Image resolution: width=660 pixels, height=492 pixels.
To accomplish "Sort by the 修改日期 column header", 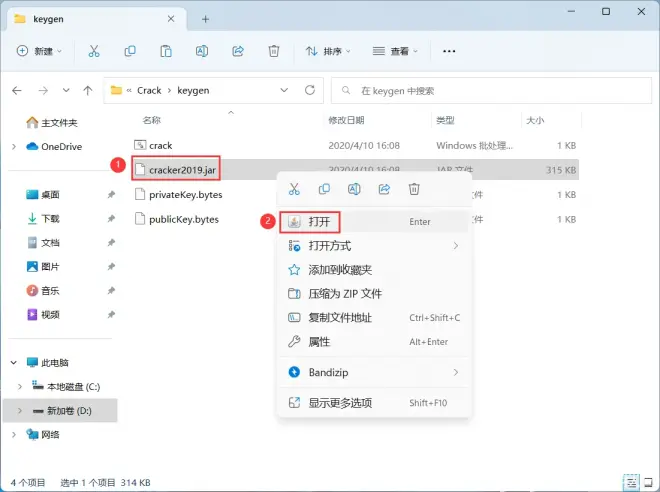I will pyautogui.click(x=346, y=120).
